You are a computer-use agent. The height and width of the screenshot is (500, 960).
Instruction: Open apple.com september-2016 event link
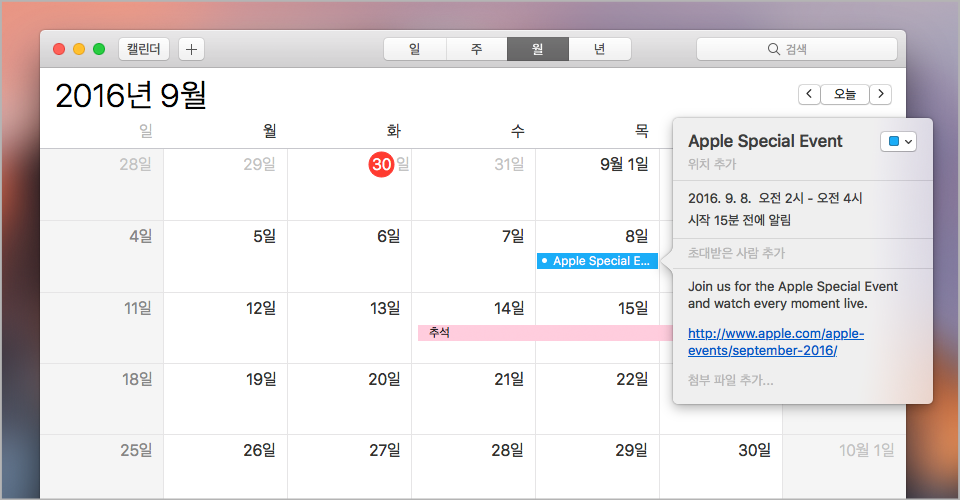tap(776, 342)
